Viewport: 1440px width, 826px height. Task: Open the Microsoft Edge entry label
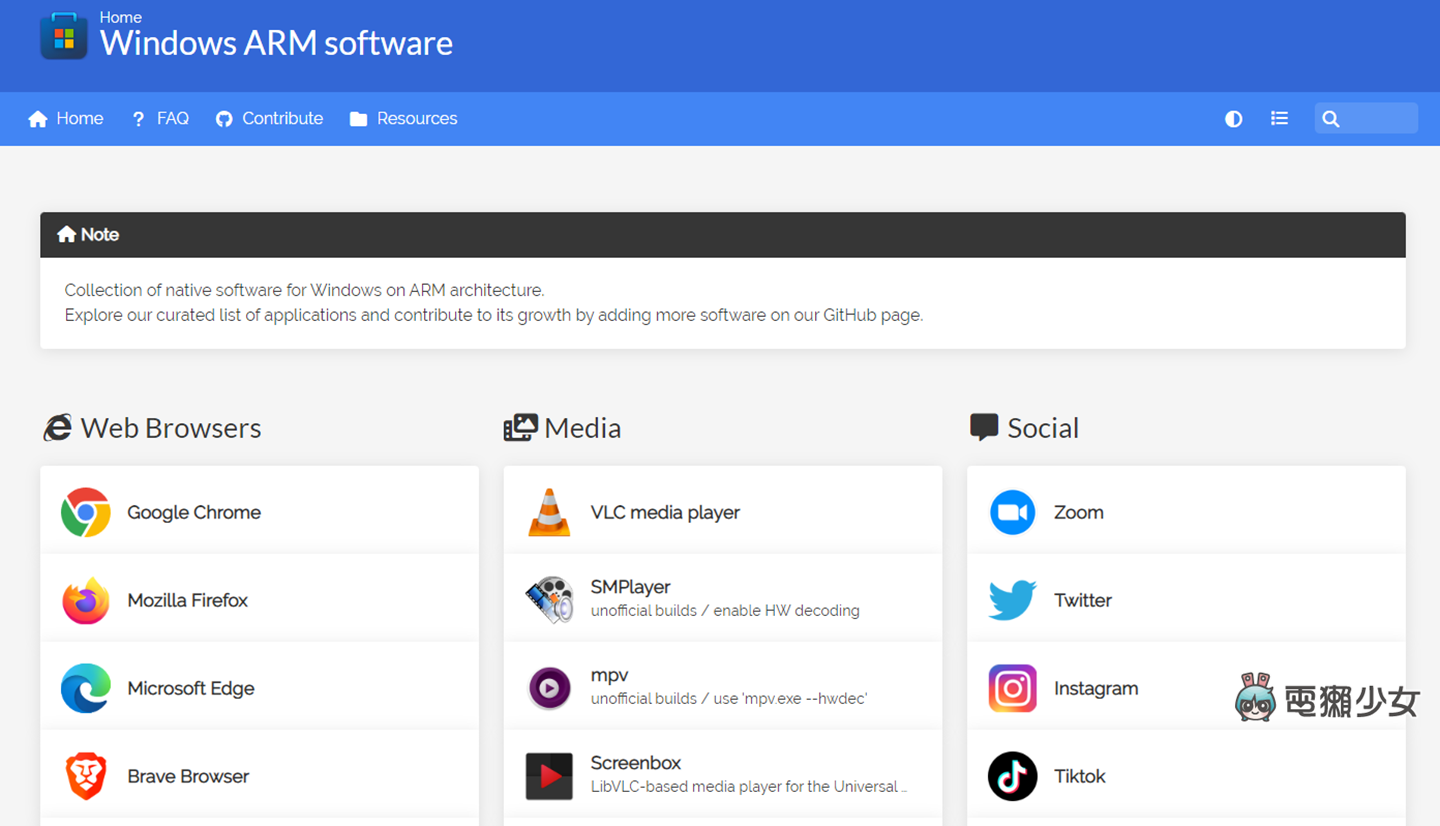coord(191,688)
